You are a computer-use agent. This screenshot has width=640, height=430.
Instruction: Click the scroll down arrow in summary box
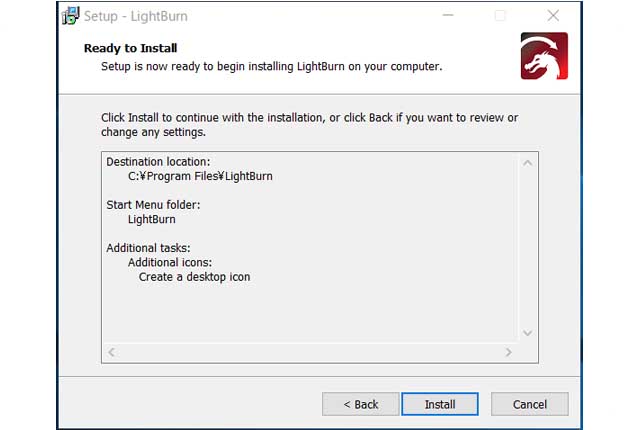[x=527, y=333]
